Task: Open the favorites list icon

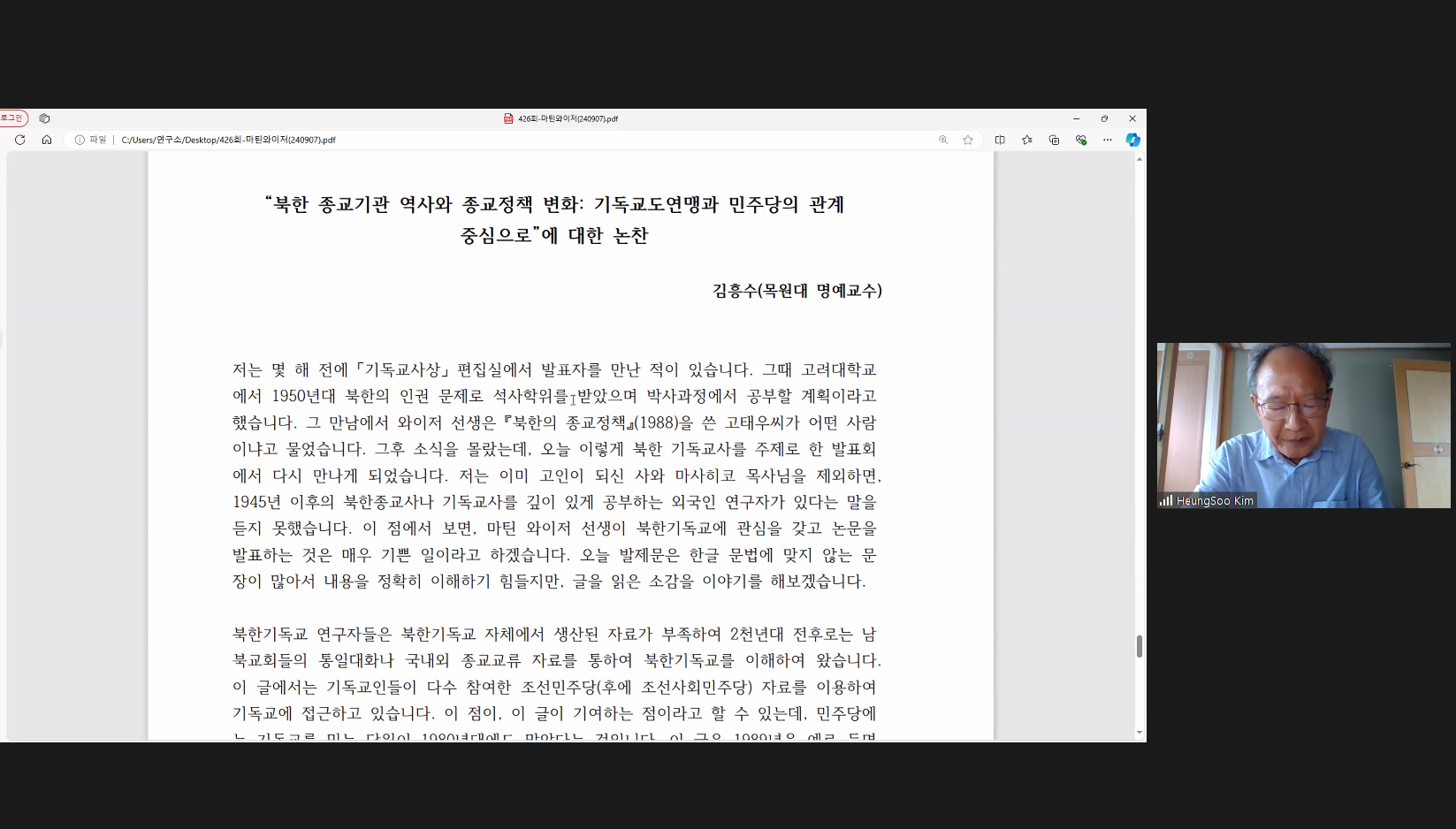Action: pos(1026,140)
